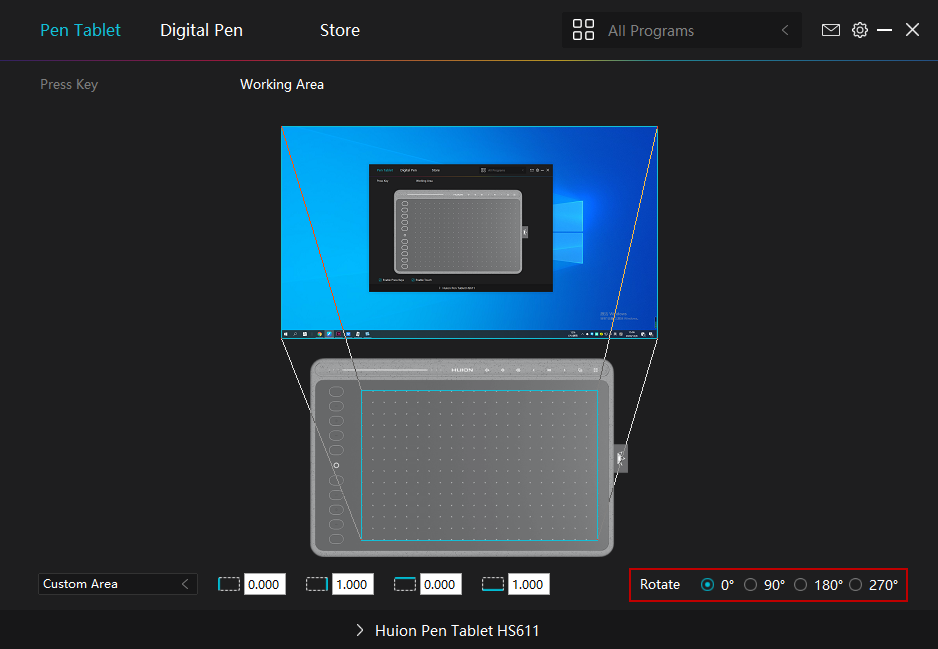Open the All Programs dropdown

click(681, 30)
